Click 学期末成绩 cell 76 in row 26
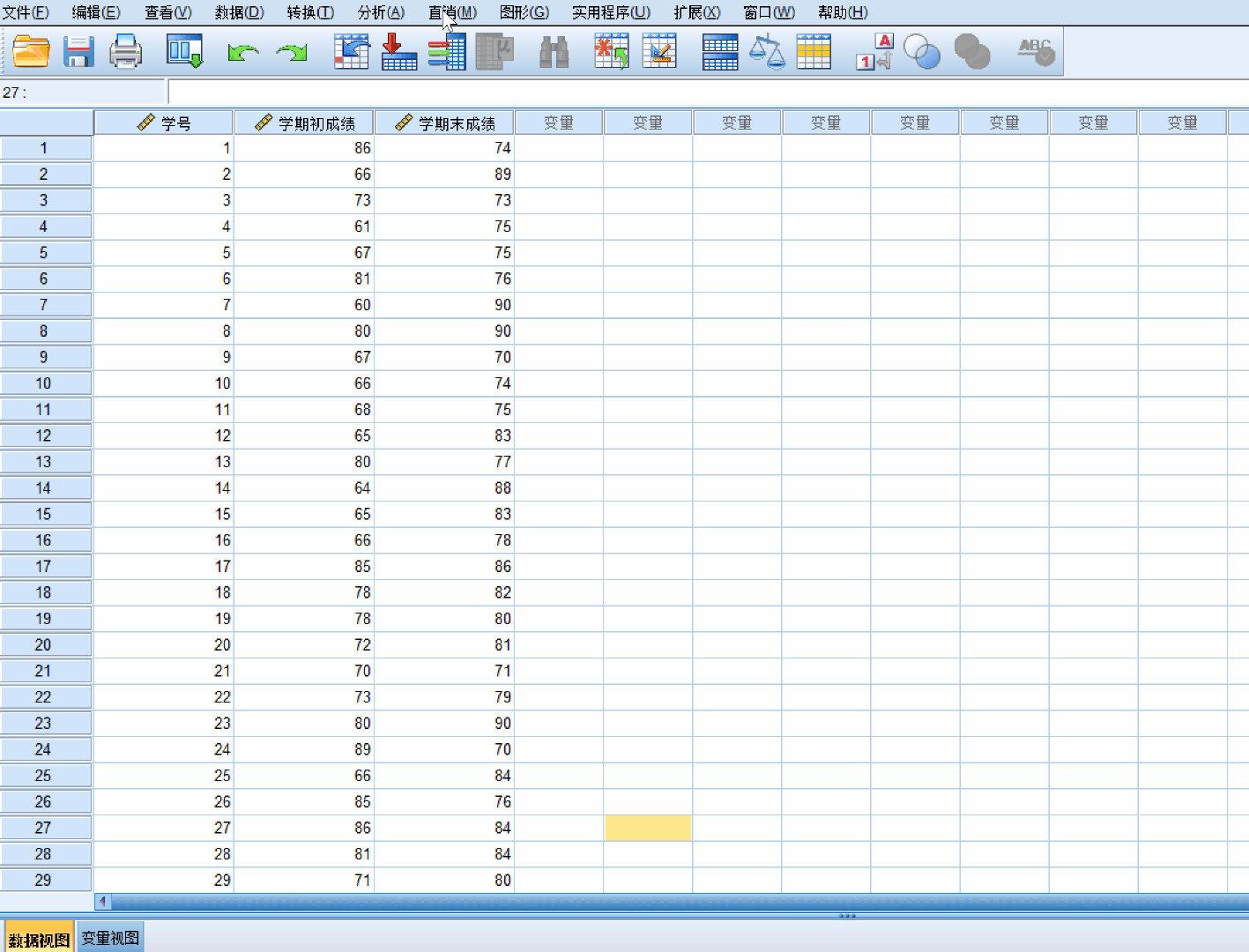1249x952 pixels. pos(444,802)
